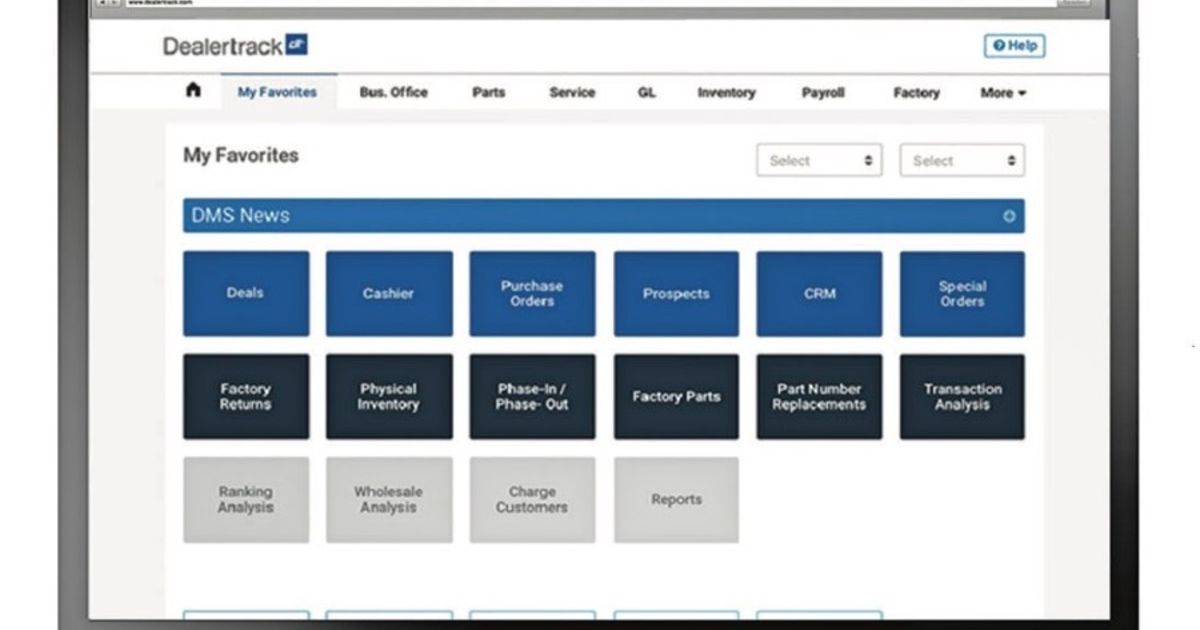Open the Deals tile

[246, 293]
